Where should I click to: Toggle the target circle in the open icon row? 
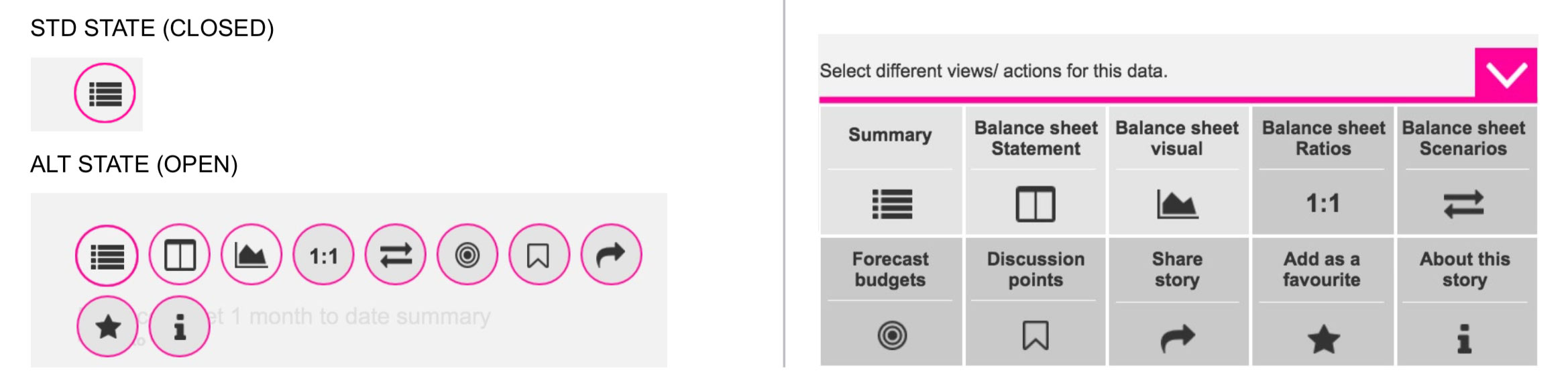pos(467,255)
